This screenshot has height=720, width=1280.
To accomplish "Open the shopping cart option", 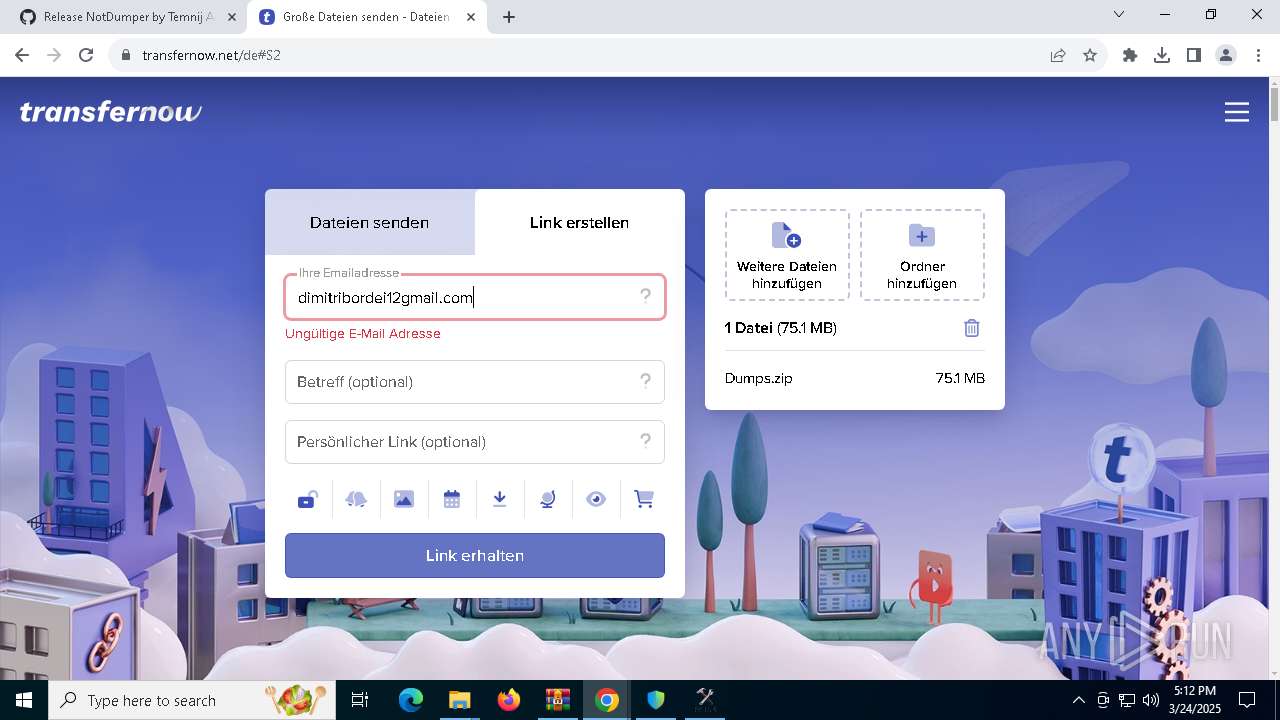I will (644, 499).
